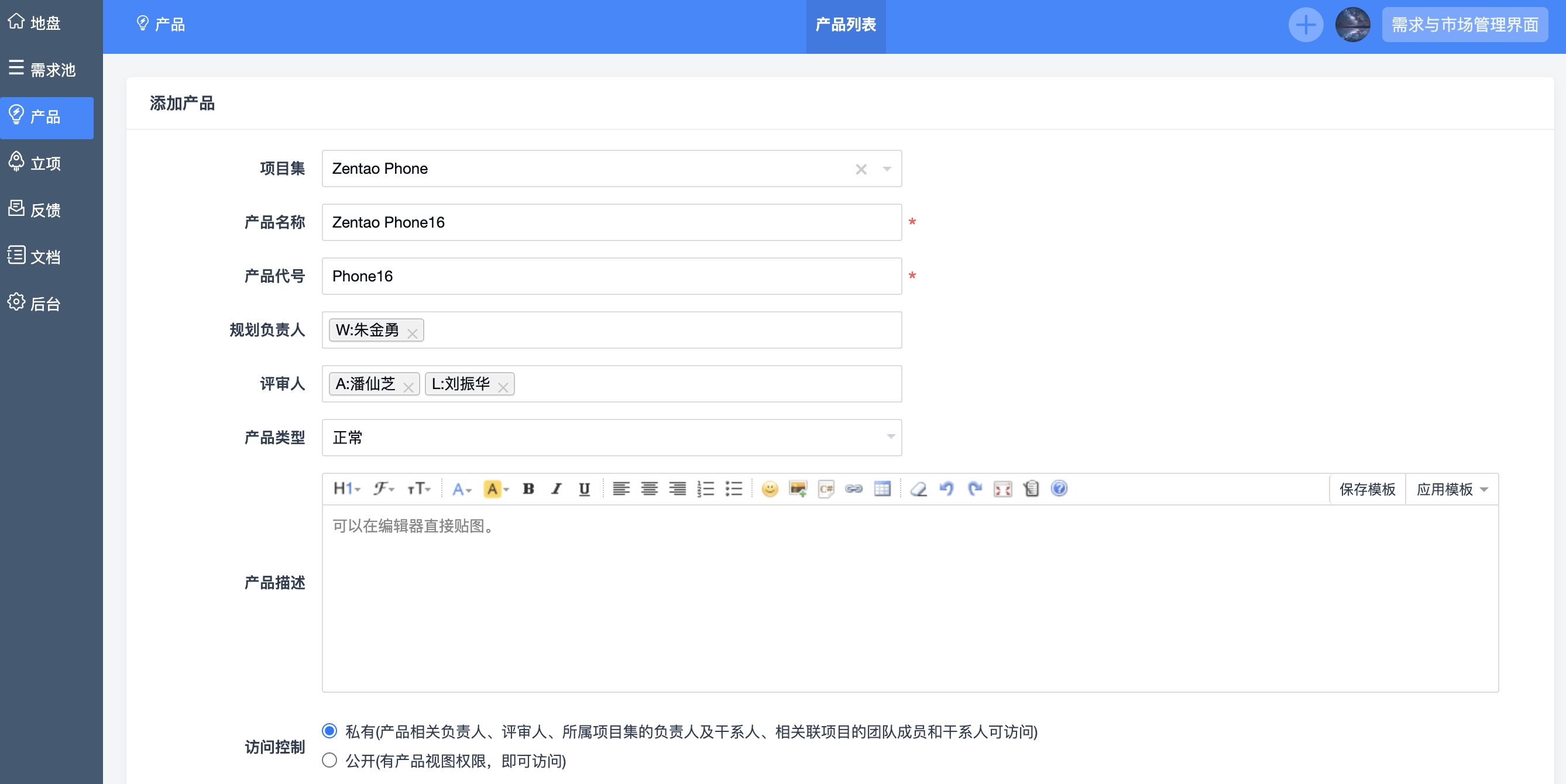Click the insert table icon
Image resolution: width=1566 pixels, height=784 pixels.
882,489
